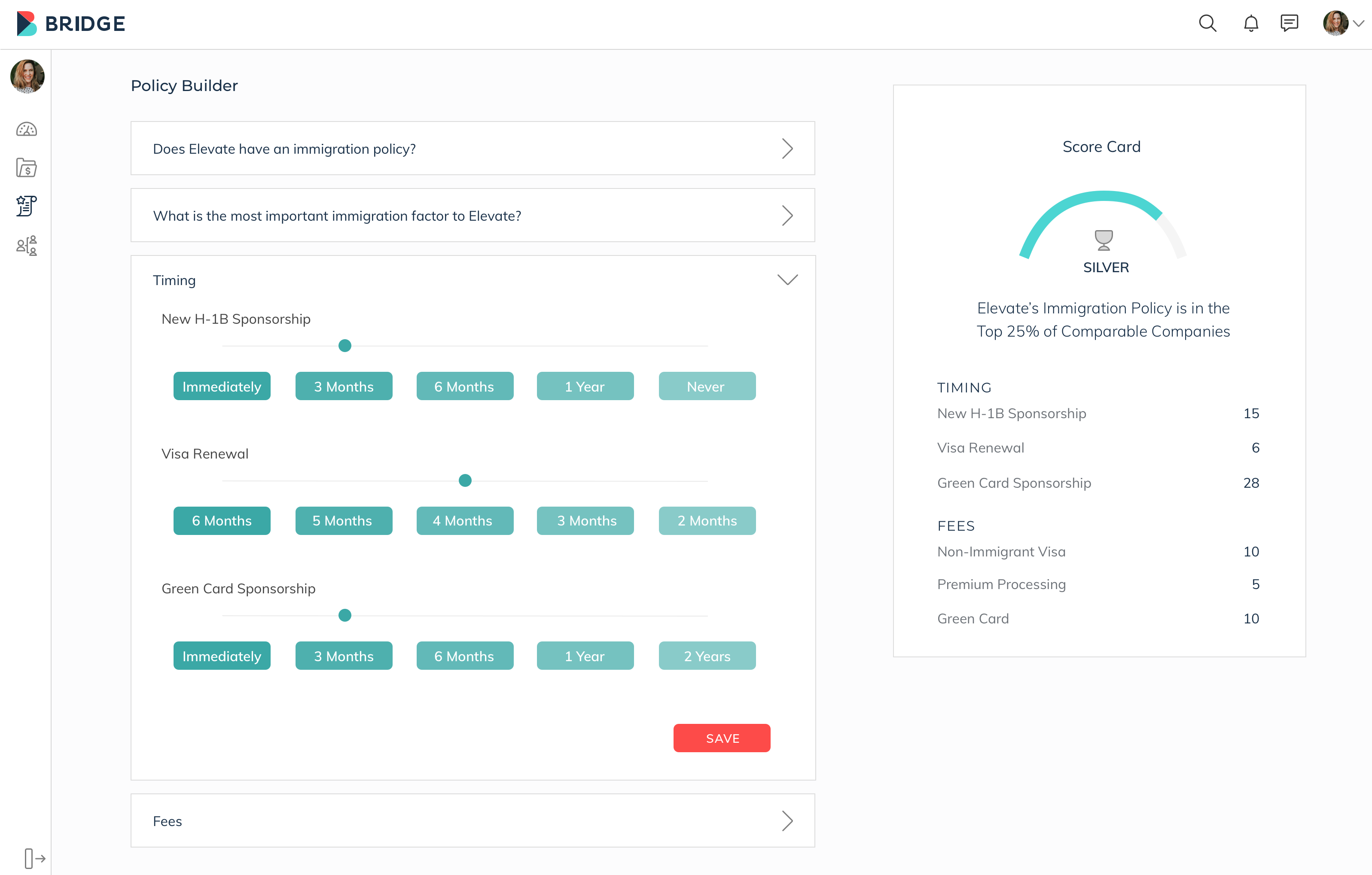The height and width of the screenshot is (875, 1372).
Task: Select 2 Months for Visa Renewal
Action: pyautogui.click(x=707, y=521)
